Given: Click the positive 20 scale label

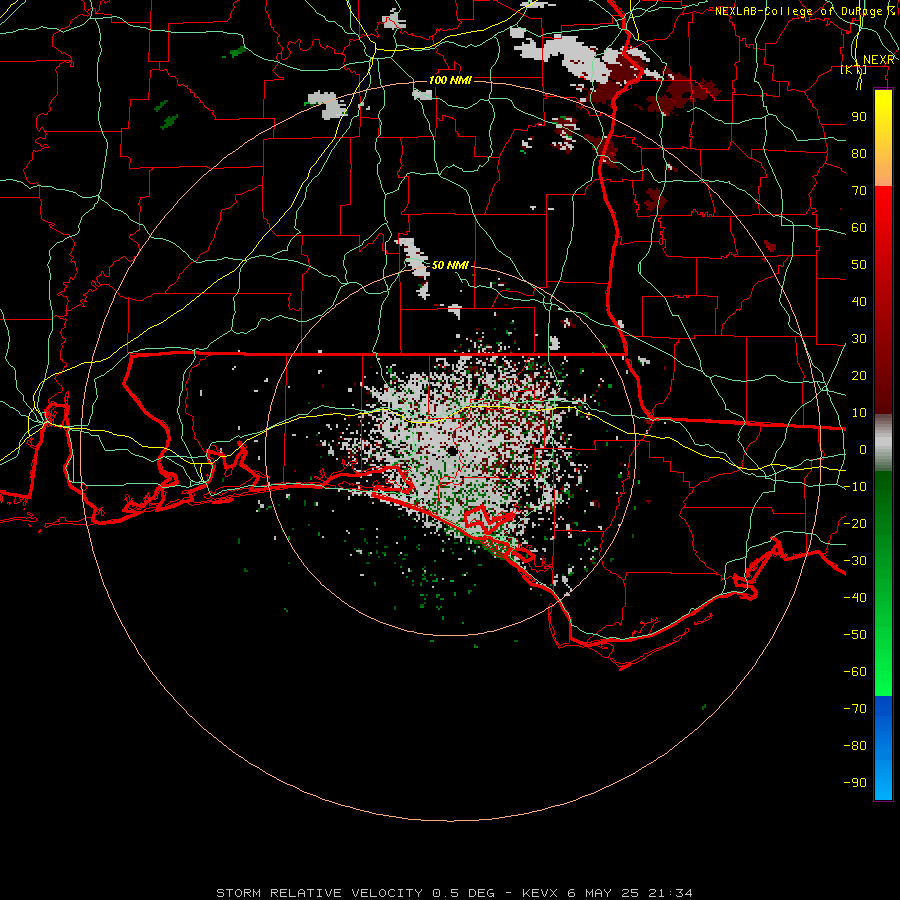Looking at the screenshot, I should coord(859,376).
